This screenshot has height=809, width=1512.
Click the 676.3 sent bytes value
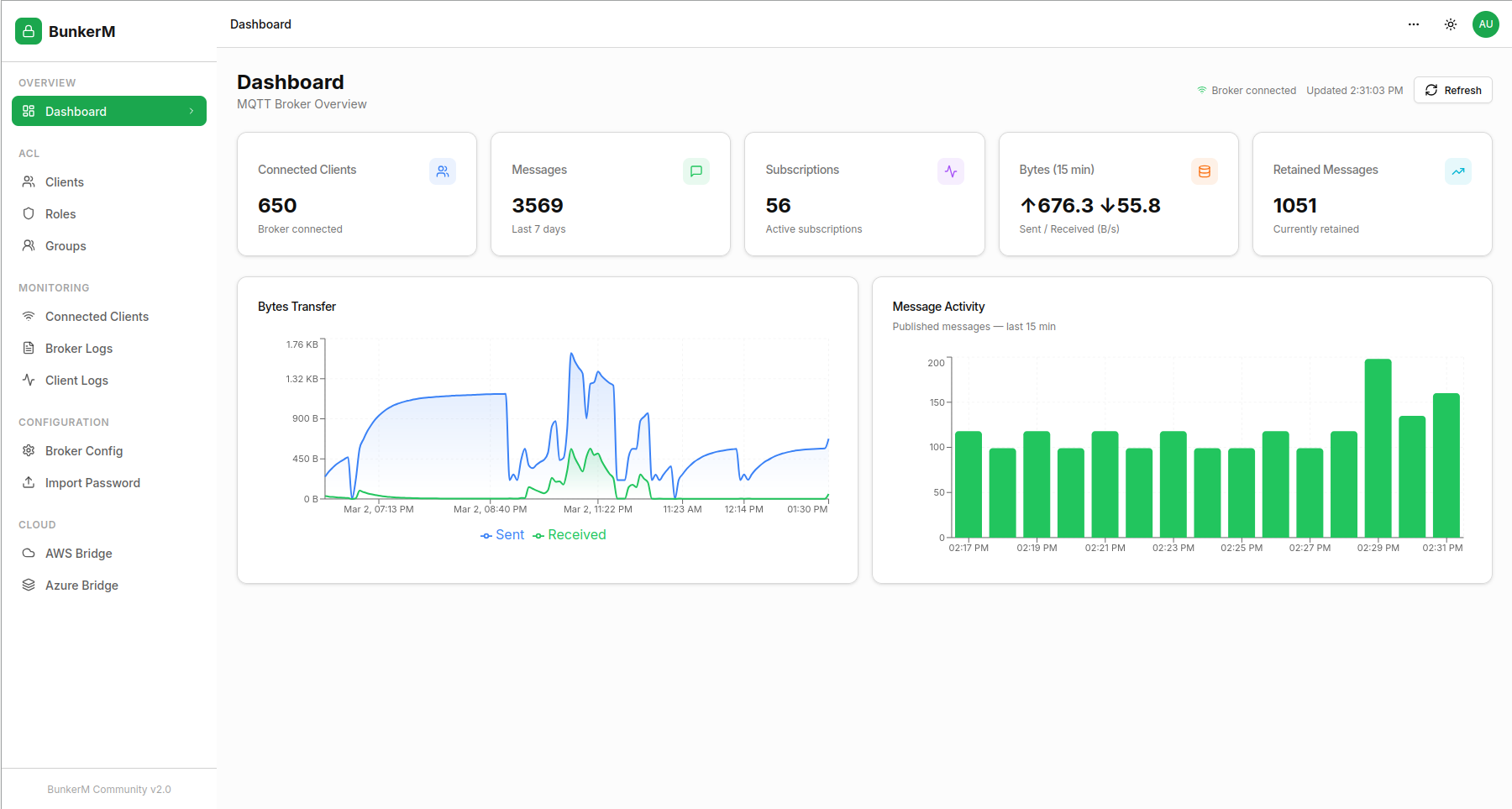point(1057,205)
